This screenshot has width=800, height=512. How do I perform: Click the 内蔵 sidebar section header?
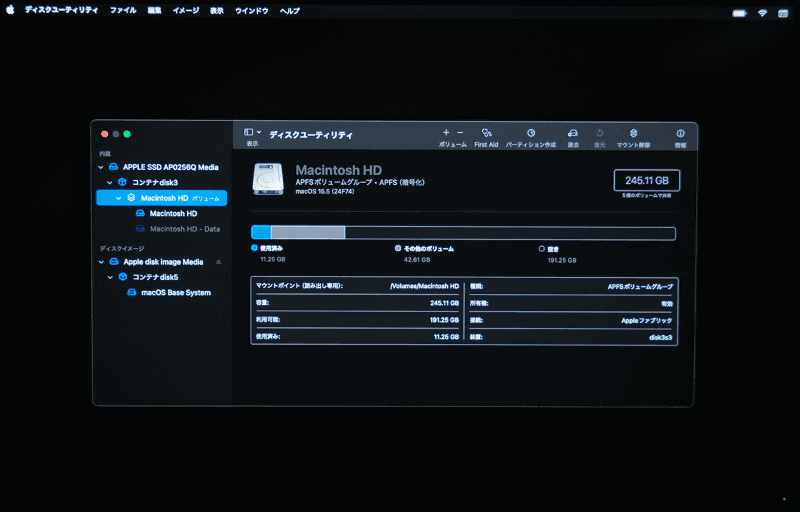point(105,153)
